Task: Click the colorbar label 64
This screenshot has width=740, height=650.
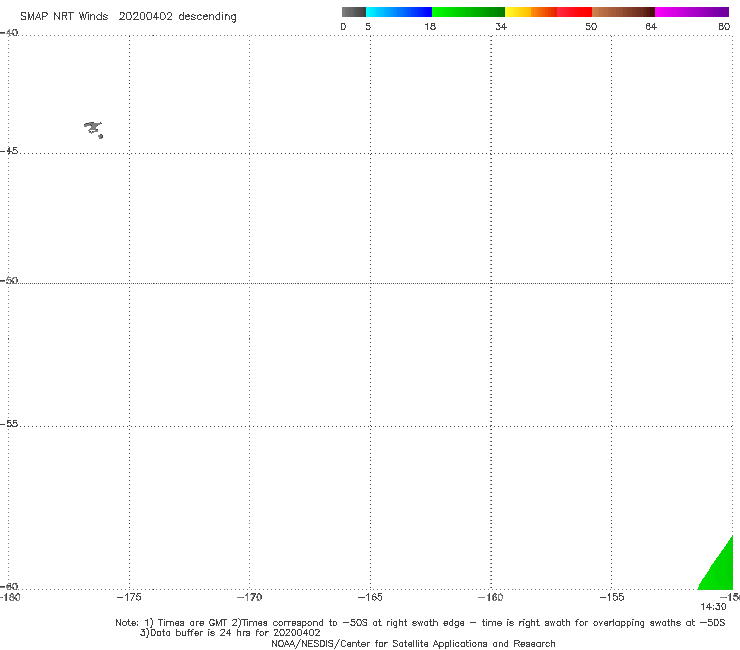Action: (651, 26)
